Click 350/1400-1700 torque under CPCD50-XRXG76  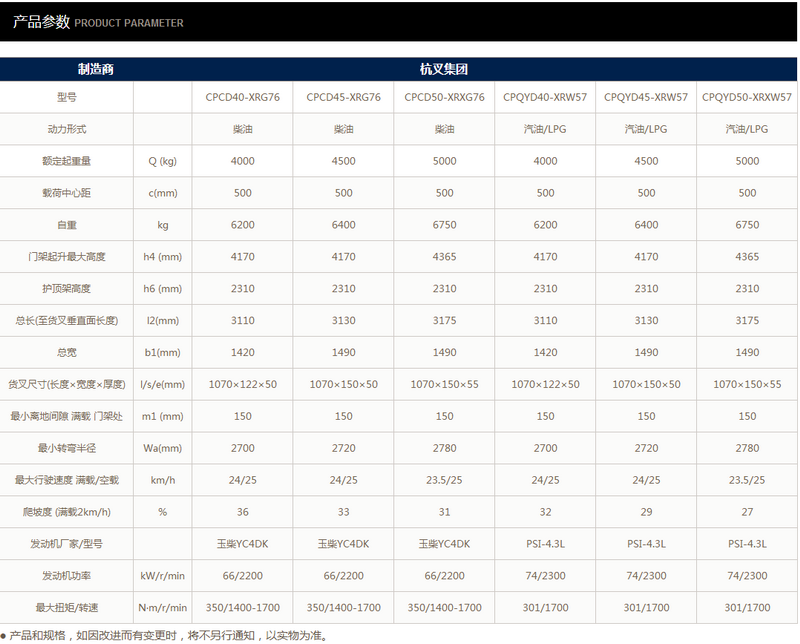click(x=444, y=607)
